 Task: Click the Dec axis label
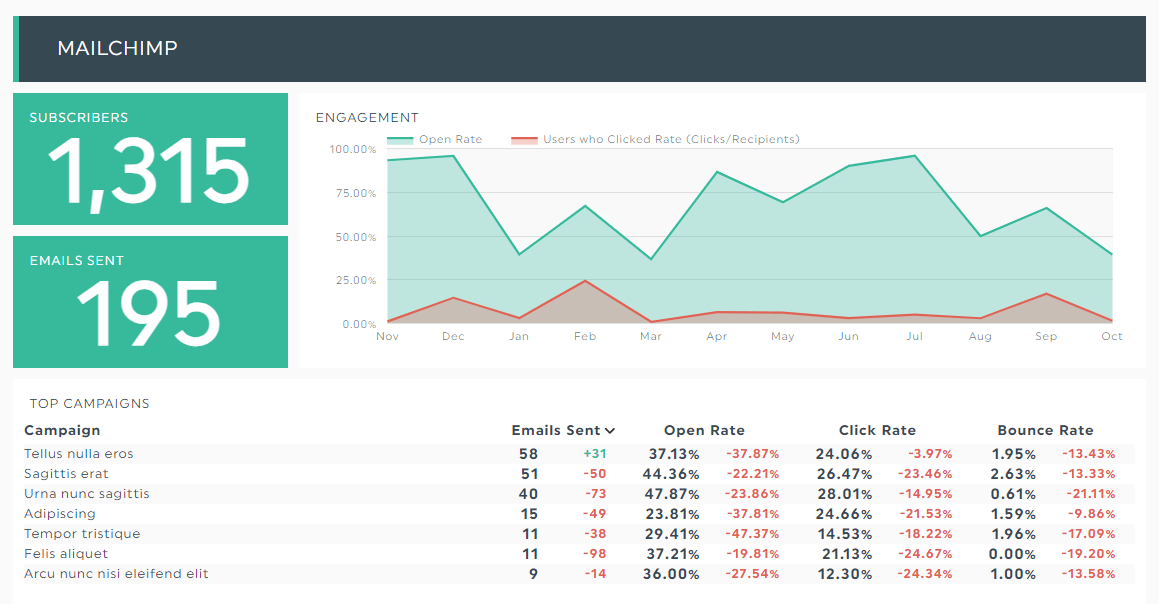pyautogui.click(x=453, y=336)
